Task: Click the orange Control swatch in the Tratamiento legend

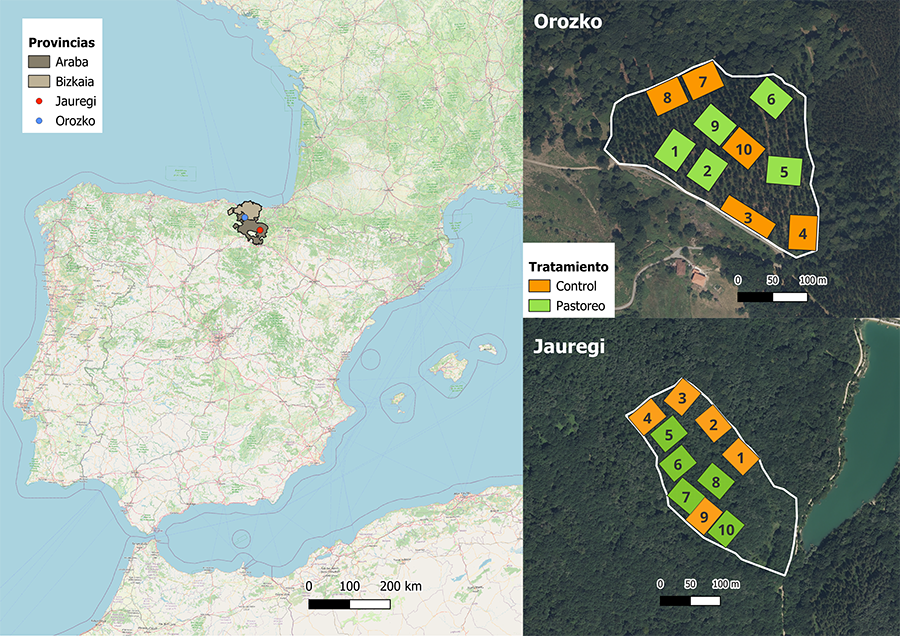Action: pyautogui.click(x=540, y=286)
